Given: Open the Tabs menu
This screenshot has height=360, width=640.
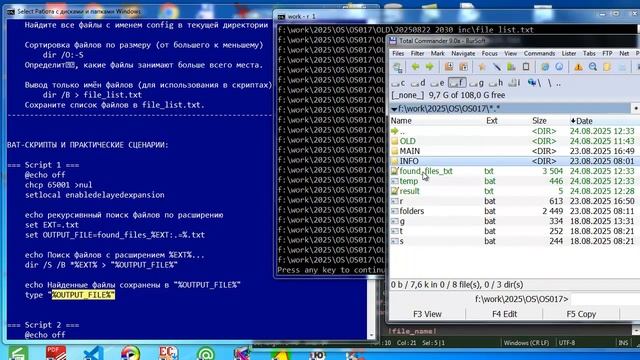Looking at the screenshot, I should pyautogui.click(x=589, y=53).
